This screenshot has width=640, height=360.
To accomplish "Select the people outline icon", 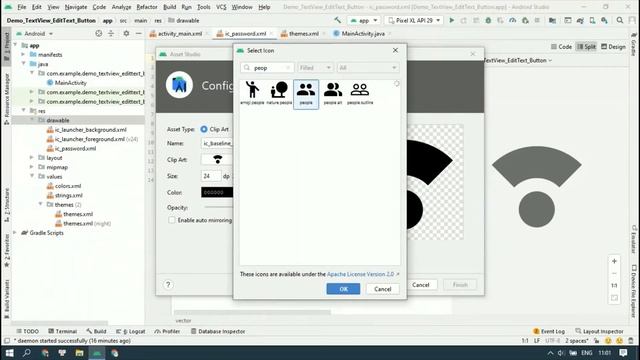I will click(360, 93).
